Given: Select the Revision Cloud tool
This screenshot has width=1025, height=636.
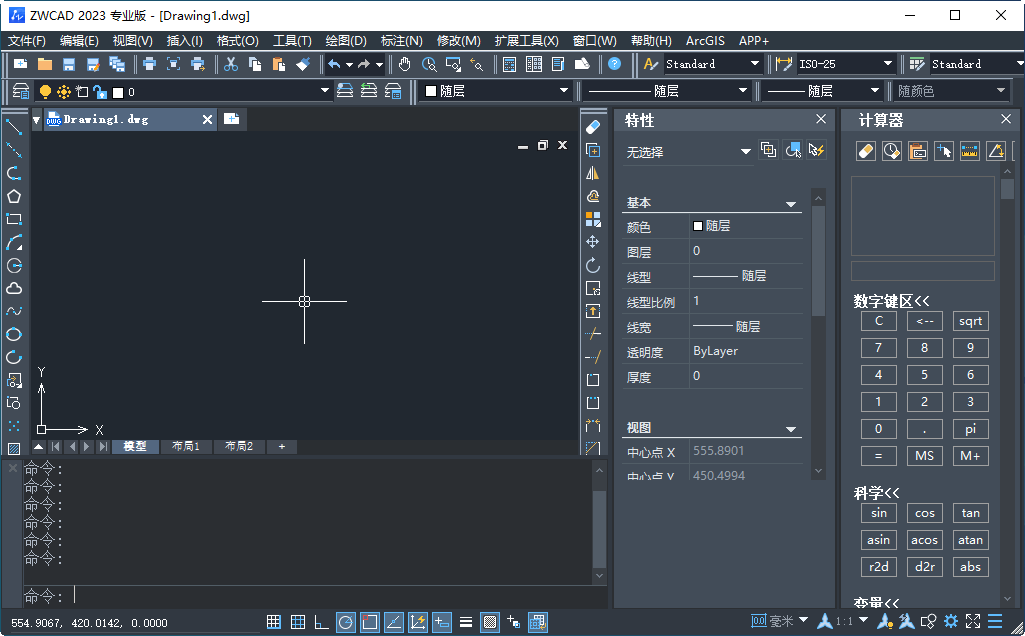Looking at the screenshot, I should pyautogui.click(x=14, y=288).
